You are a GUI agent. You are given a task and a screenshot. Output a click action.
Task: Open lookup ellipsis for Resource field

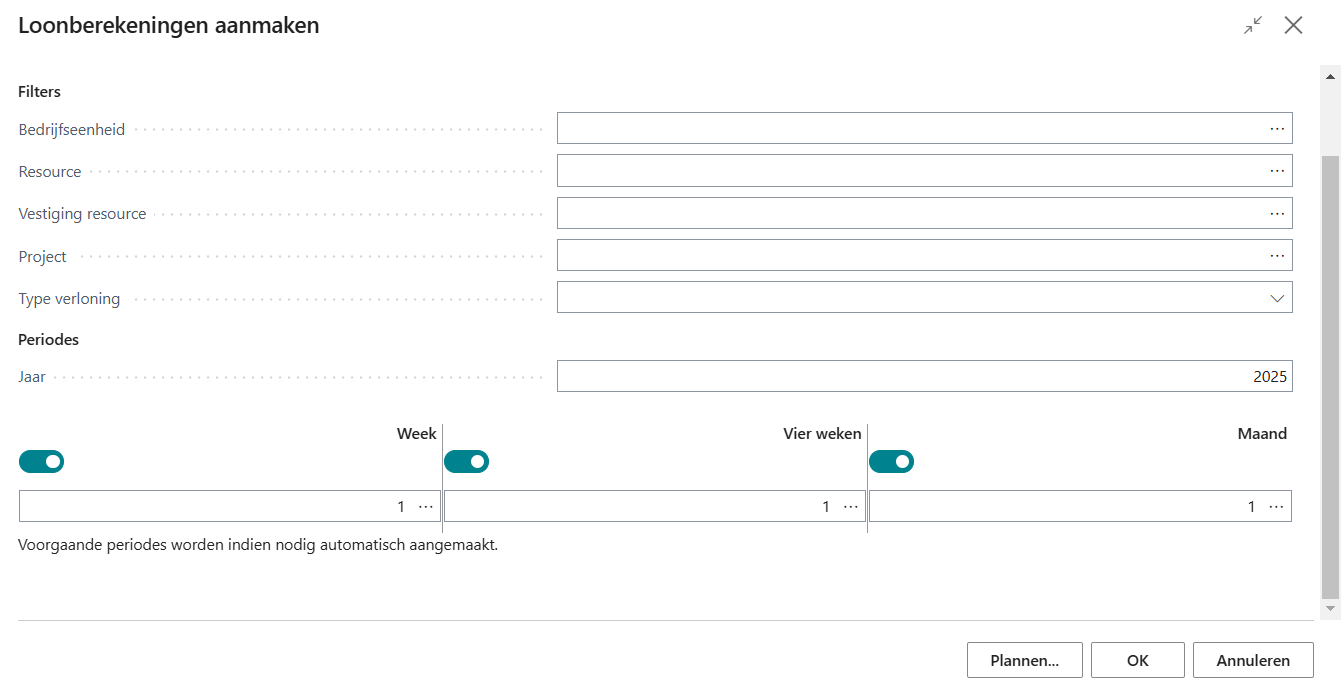[1277, 171]
